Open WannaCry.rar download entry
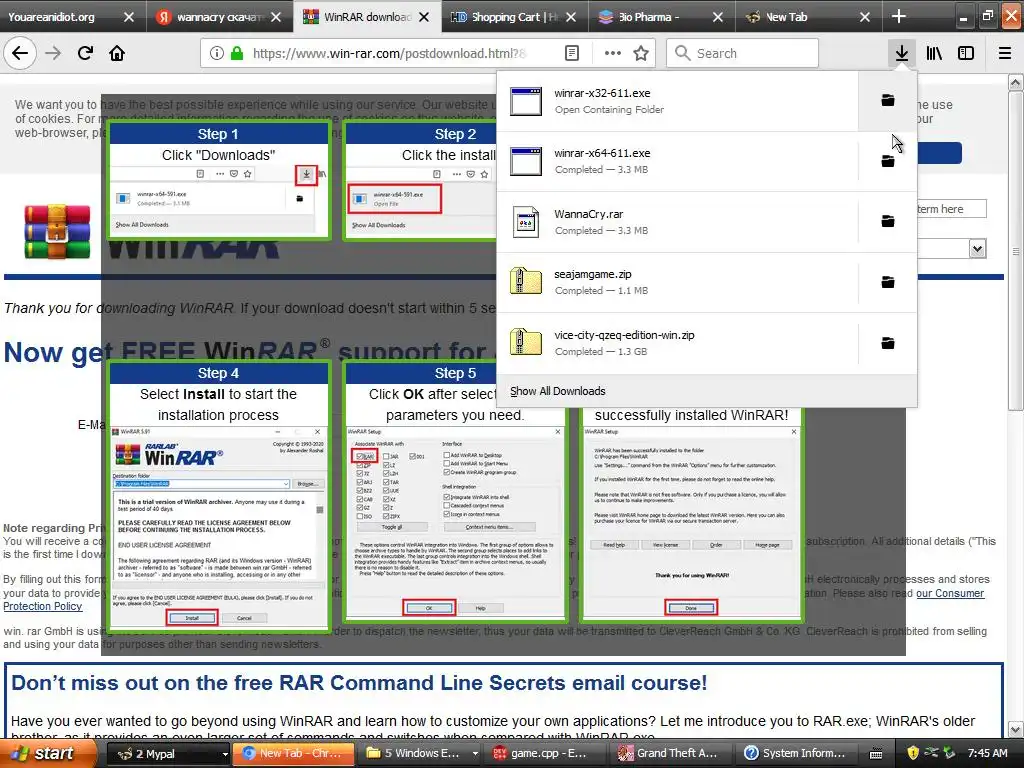1024x768 pixels. click(677, 222)
